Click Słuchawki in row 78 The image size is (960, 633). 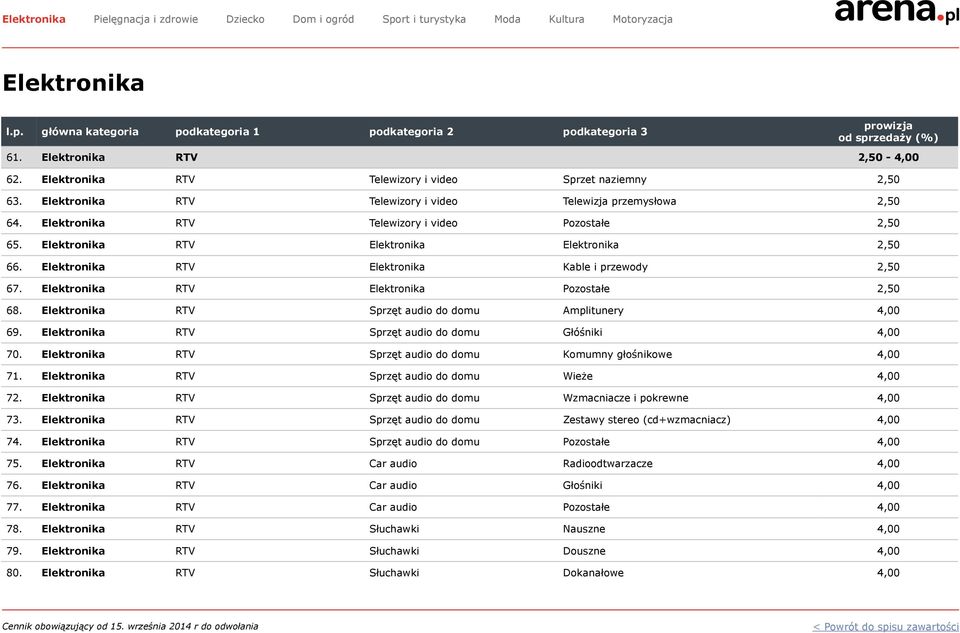pos(394,529)
